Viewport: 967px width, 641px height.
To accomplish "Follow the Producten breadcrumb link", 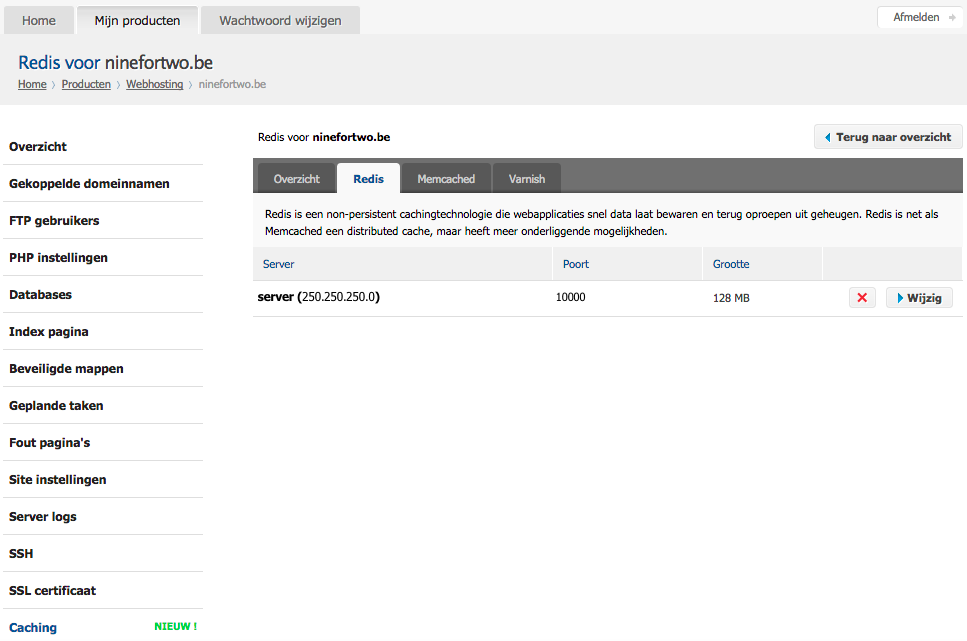I will (86, 84).
